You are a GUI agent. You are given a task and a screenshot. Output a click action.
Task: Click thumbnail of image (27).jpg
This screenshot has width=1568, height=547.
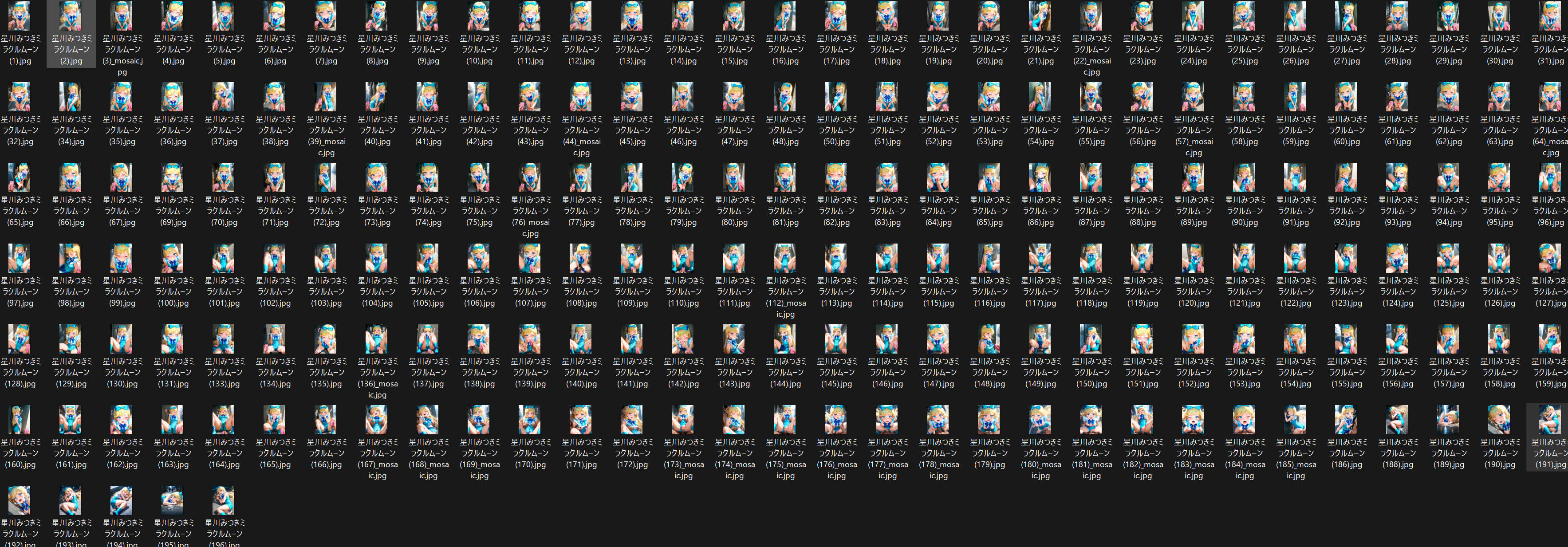[x=1347, y=16]
